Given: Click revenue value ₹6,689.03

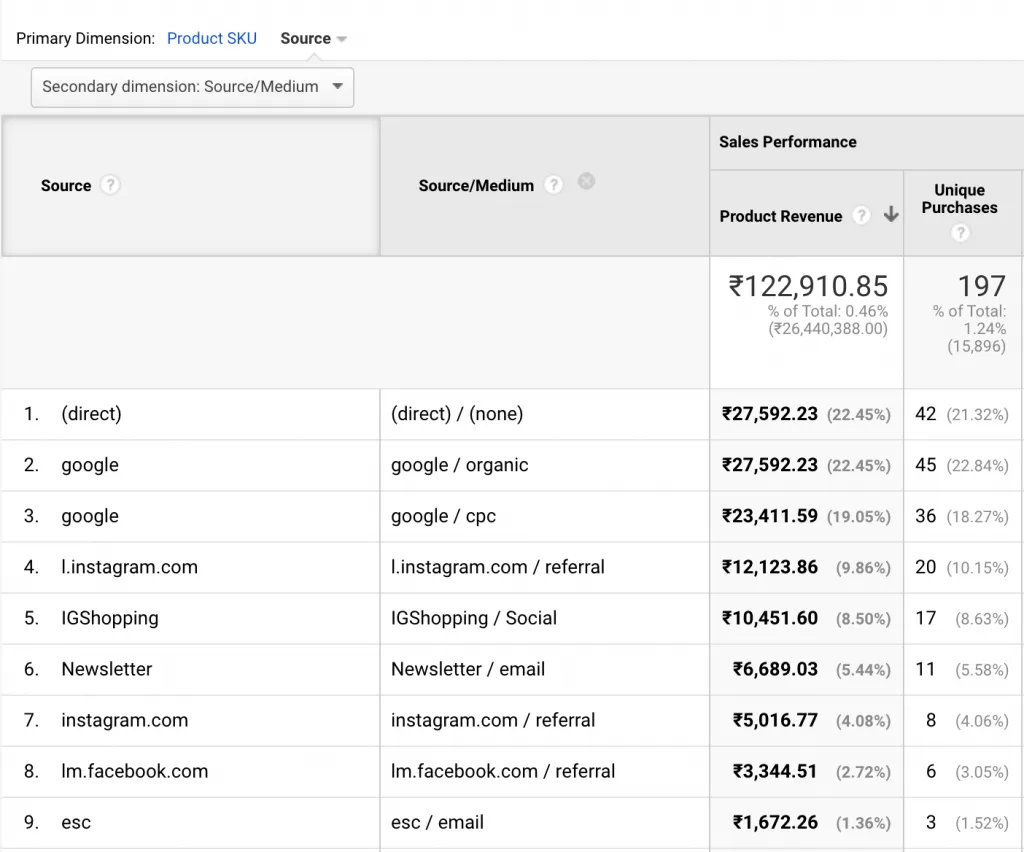Looking at the screenshot, I should [x=775, y=669].
